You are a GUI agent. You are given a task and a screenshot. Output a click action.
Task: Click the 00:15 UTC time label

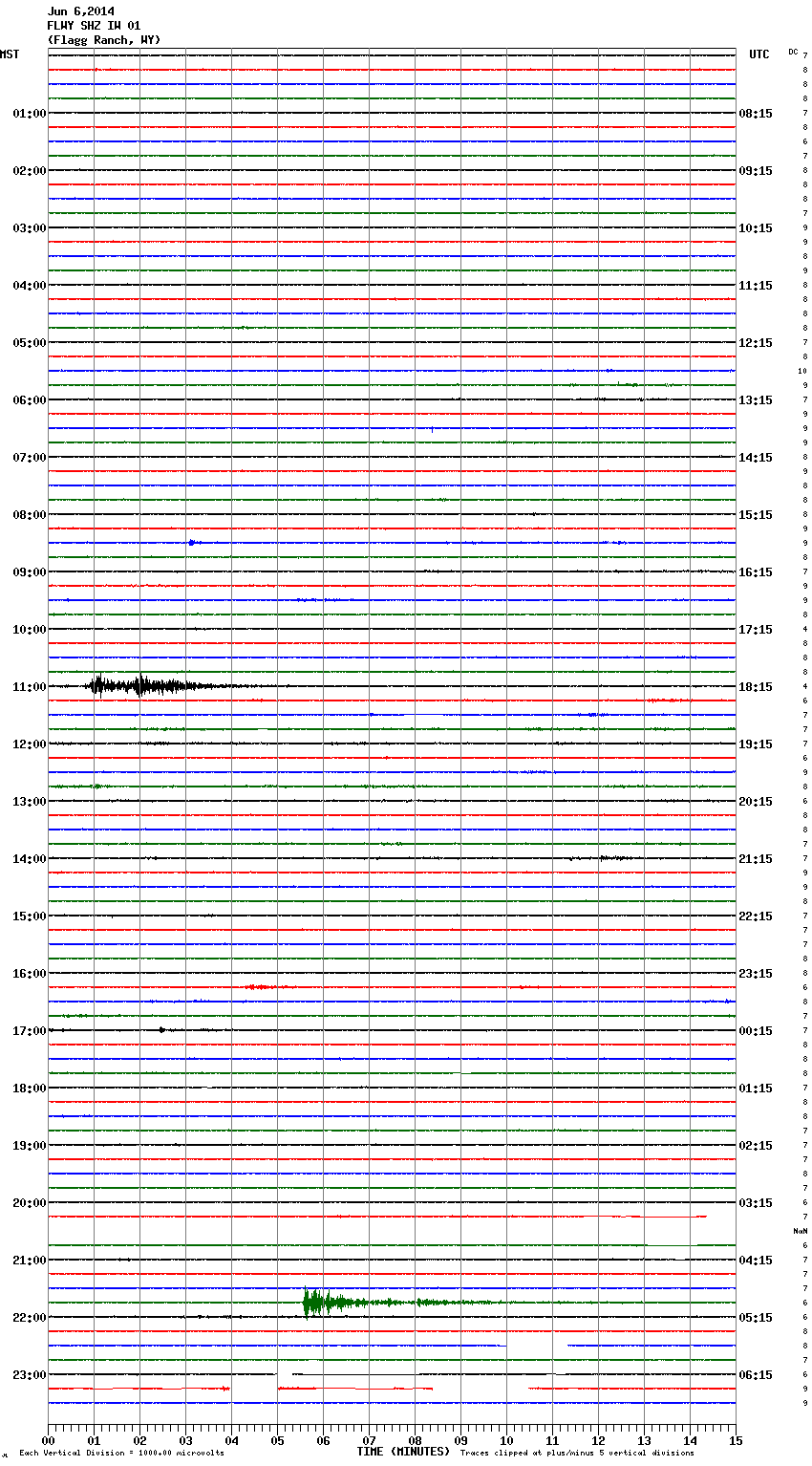(x=756, y=1031)
